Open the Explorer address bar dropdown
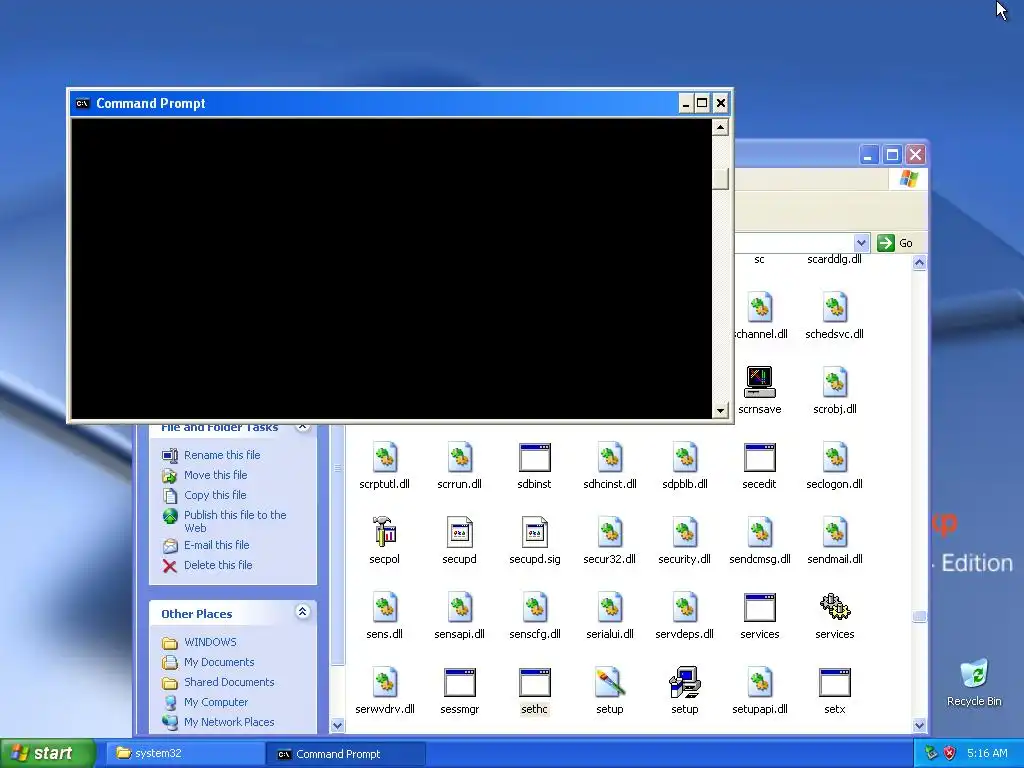The height and width of the screenshot is (768, 1024). (x=861, y=243)
